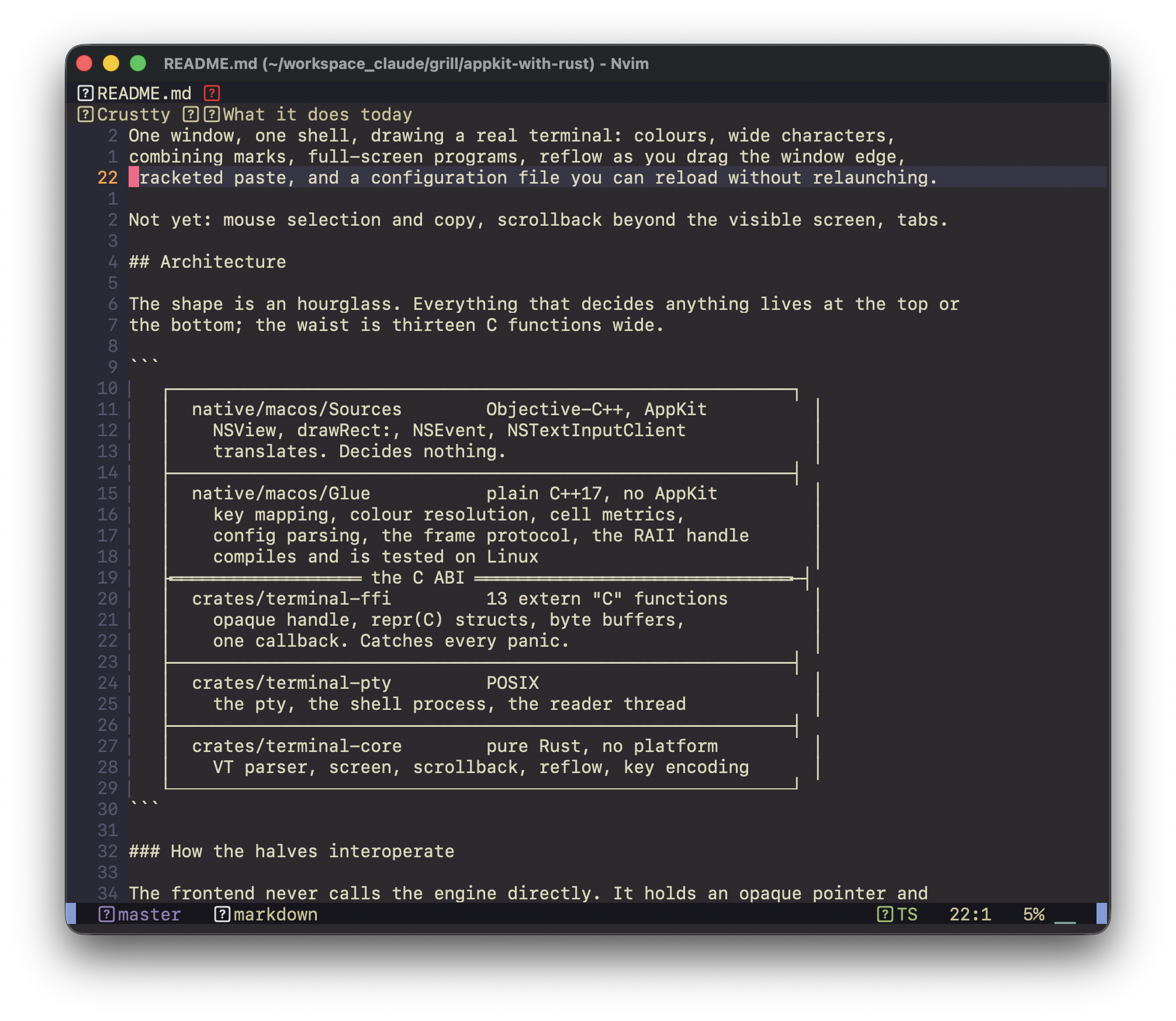Click 'Objective-C++, AppKit' in the diagram
This screenshot has width=1176, height=1021.
pos(596,409)
